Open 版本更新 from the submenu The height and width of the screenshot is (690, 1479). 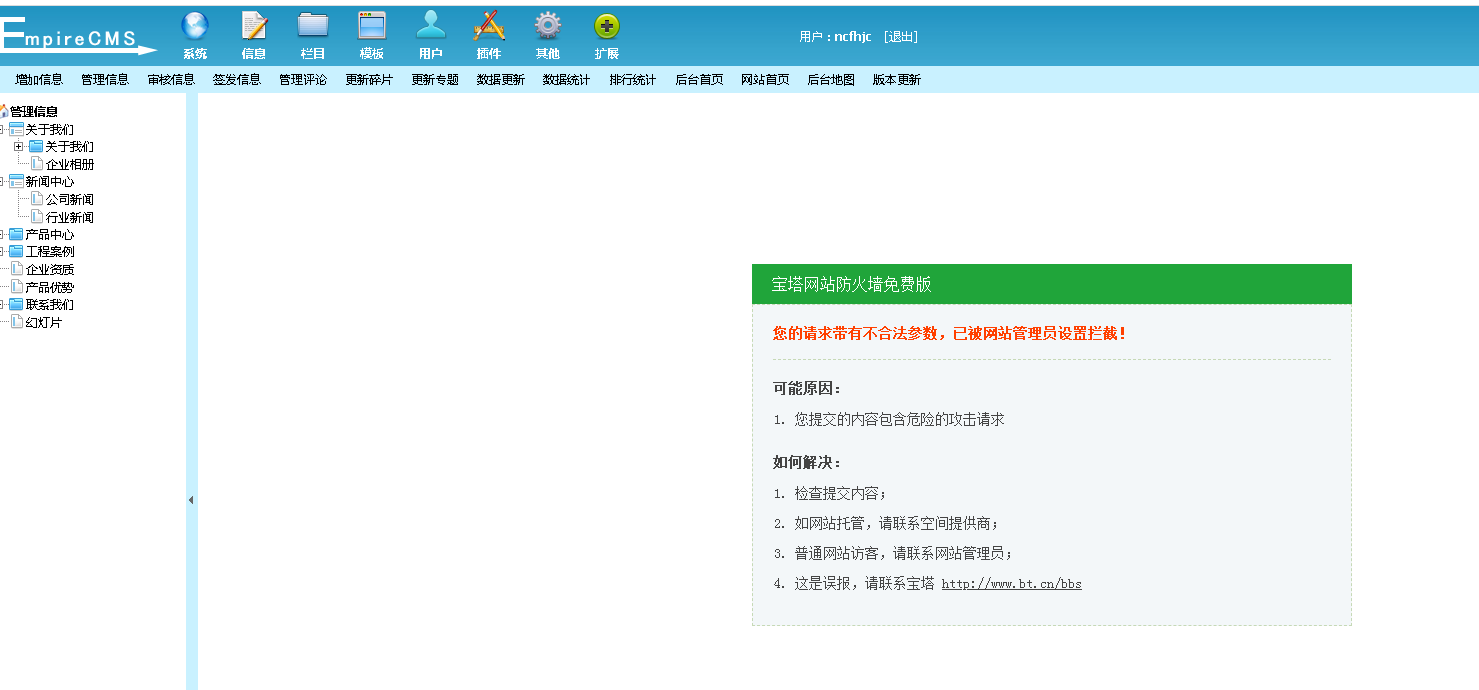[x=897, y=80]
